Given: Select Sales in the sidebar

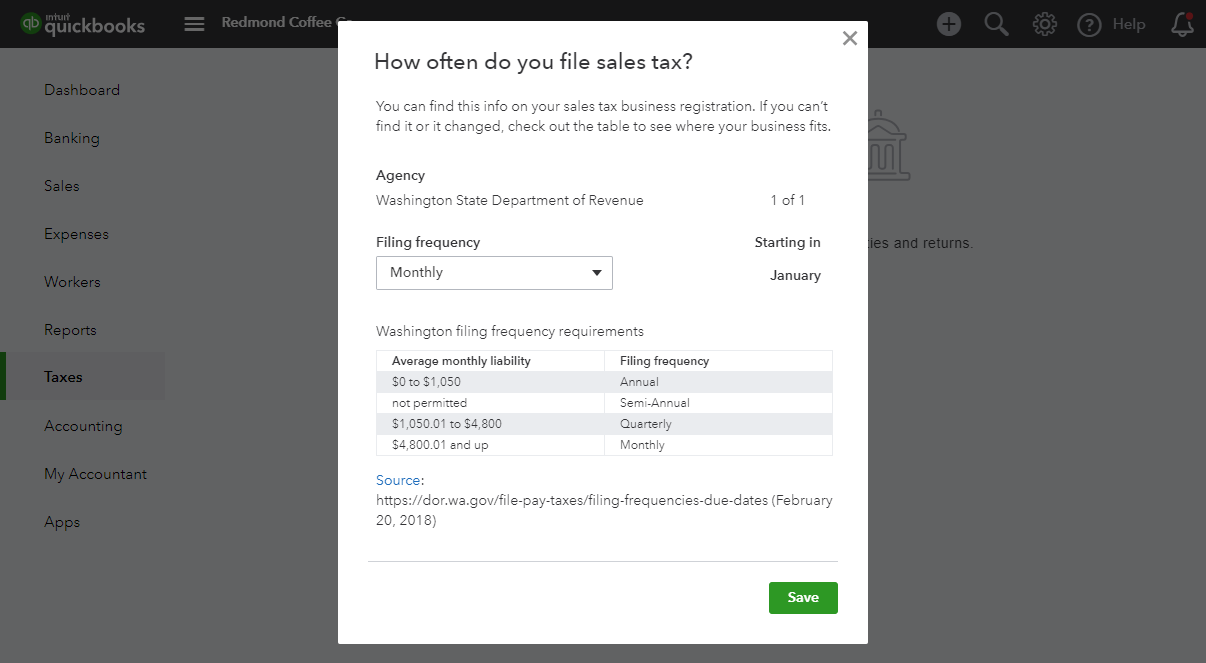Looking at the screenshot, I should click(62, 186).
